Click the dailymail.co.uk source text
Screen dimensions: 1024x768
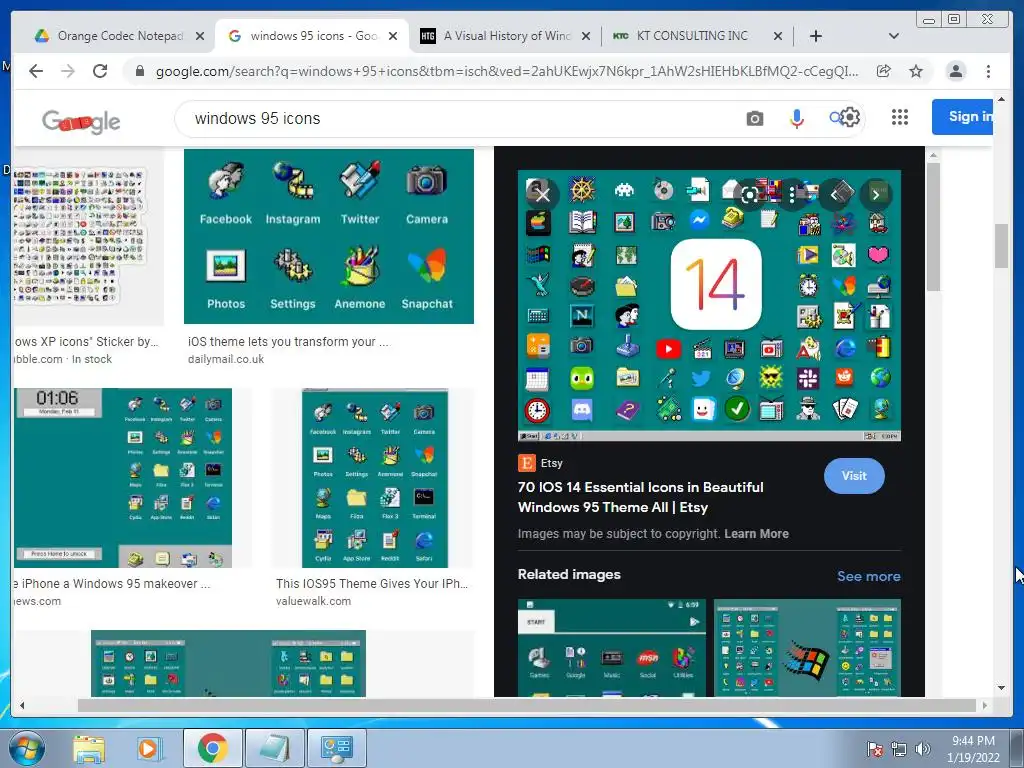pyautogui.click(x=226, y=359)
